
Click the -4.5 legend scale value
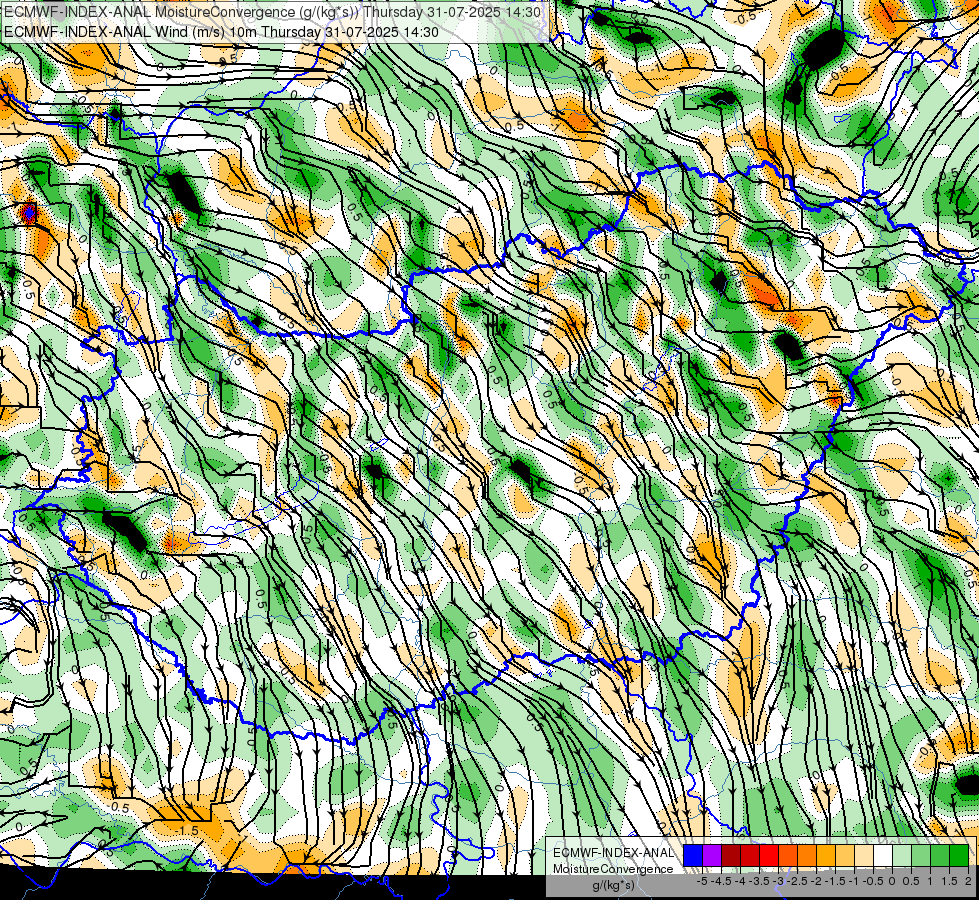[721, 881]
